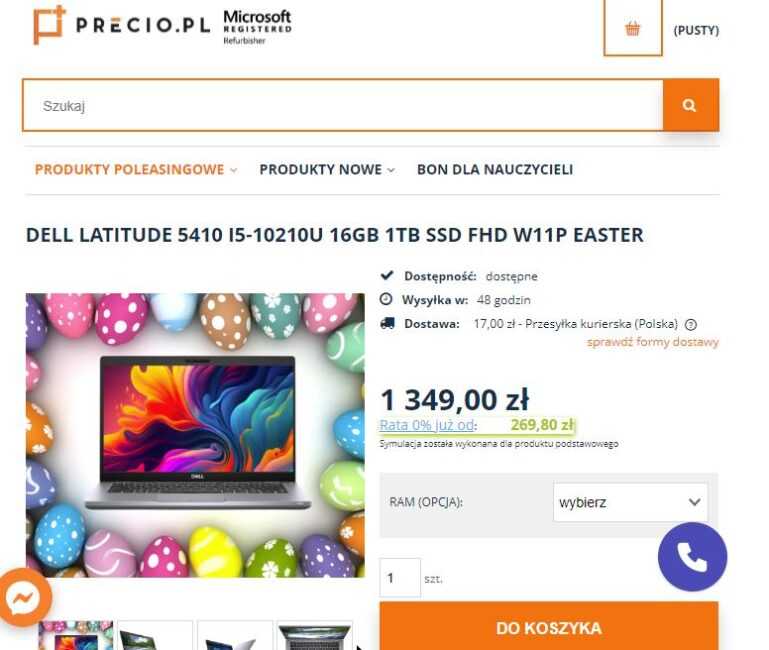Select the first Easter laptop thumbnail
The width and height of the screenshot is (769, 650).
76,635
